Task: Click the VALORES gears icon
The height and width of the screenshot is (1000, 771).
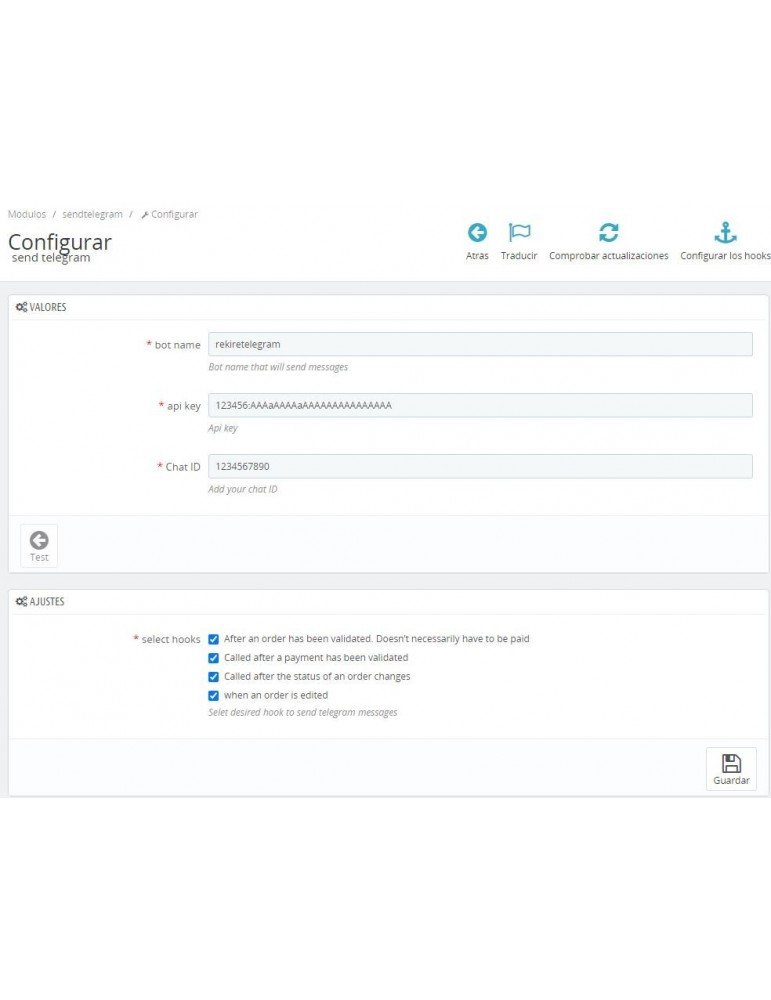Action: [x=21, y=307]
